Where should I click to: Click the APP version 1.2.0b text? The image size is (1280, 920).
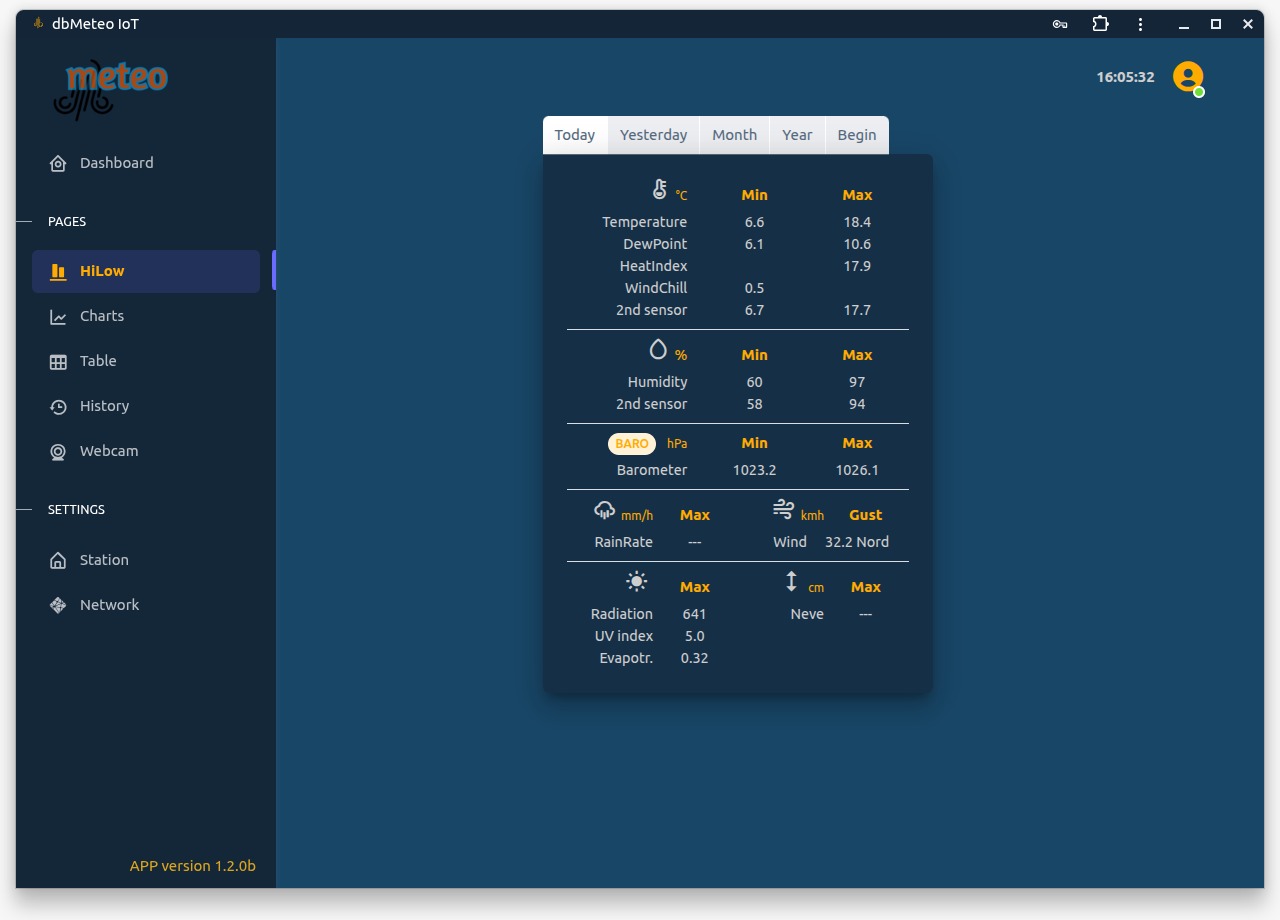(192, 866)
